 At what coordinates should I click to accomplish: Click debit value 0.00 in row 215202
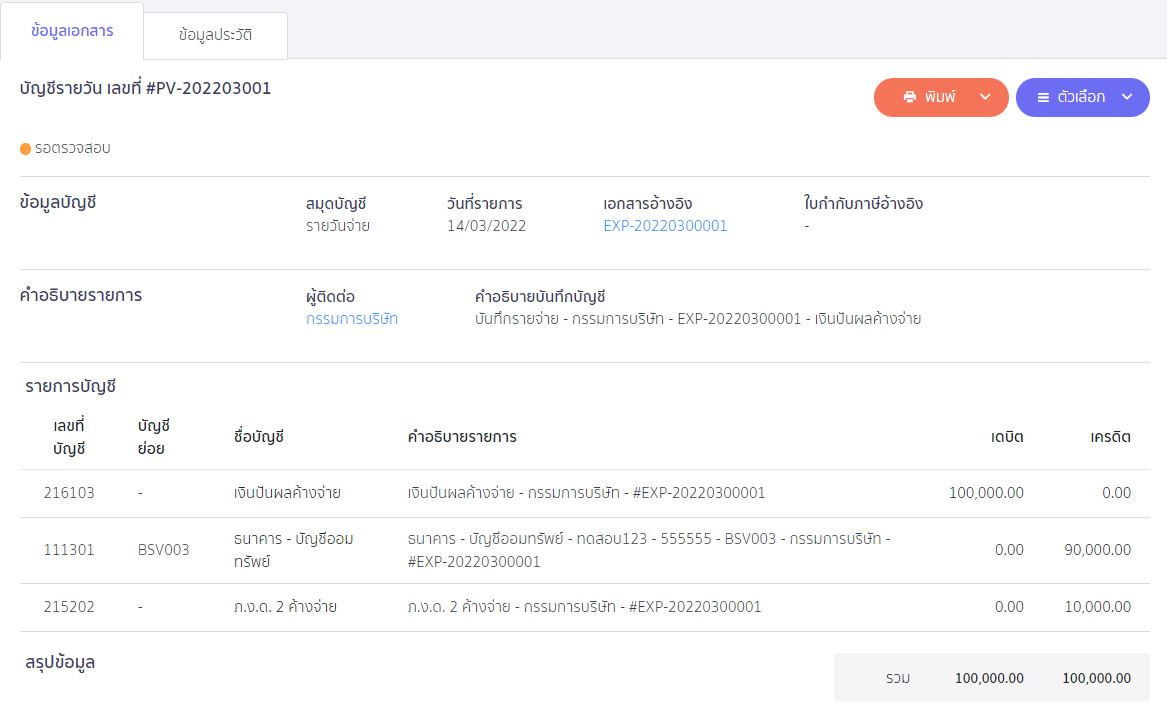[1009, 607]
